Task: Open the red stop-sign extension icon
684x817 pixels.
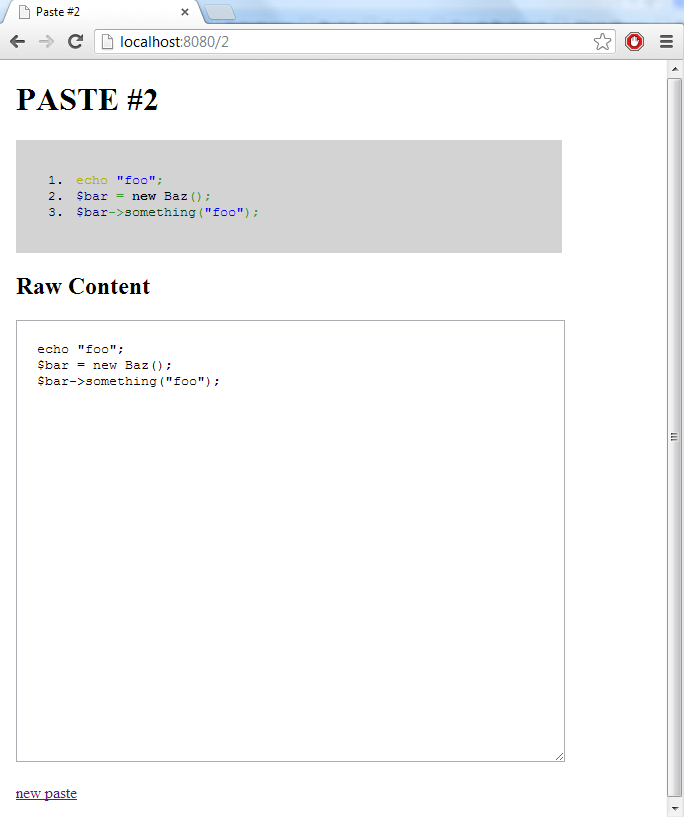Action: pyautogui.click(x=634, y=41)
